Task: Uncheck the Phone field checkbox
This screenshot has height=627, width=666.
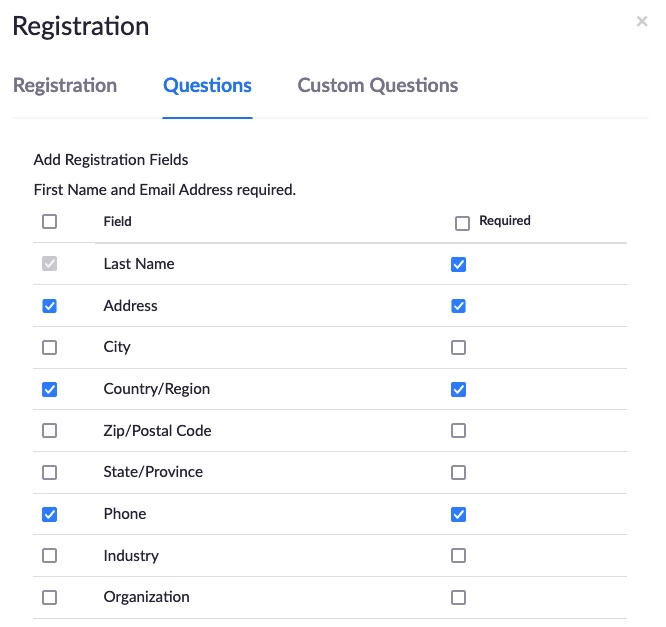Action: point(50,514)
